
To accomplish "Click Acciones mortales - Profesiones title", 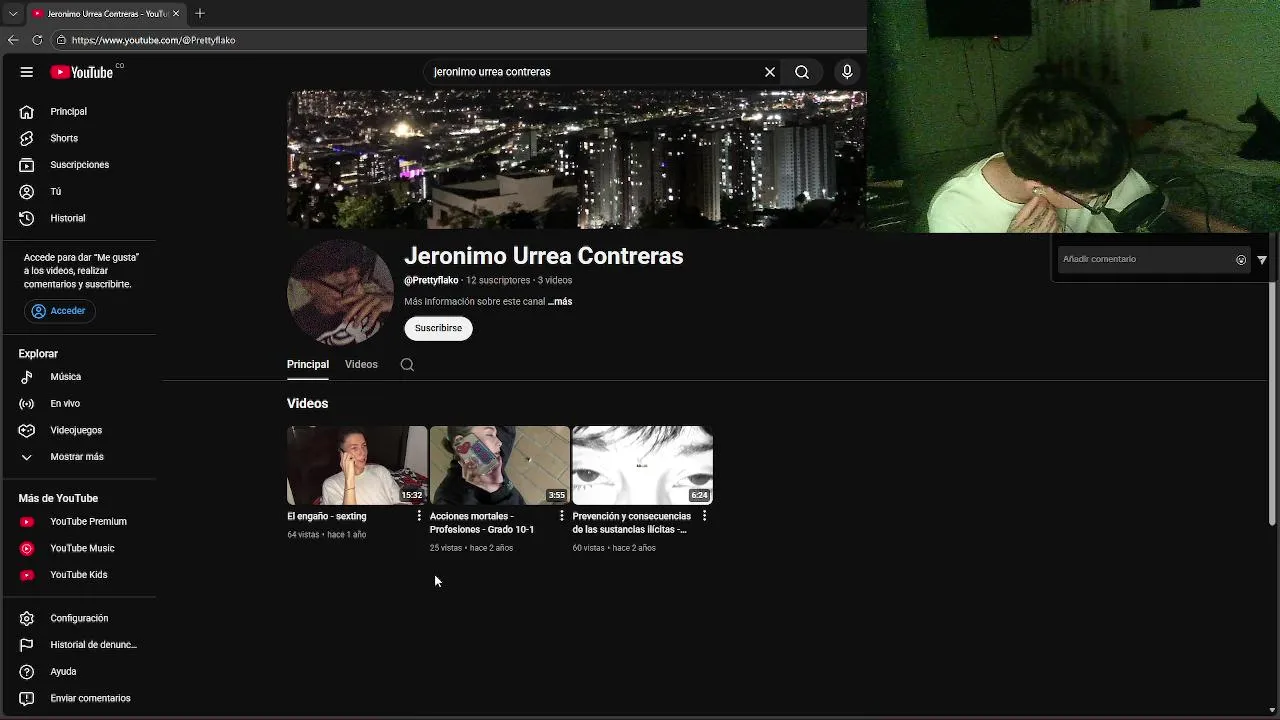I will tap(482, 523).
